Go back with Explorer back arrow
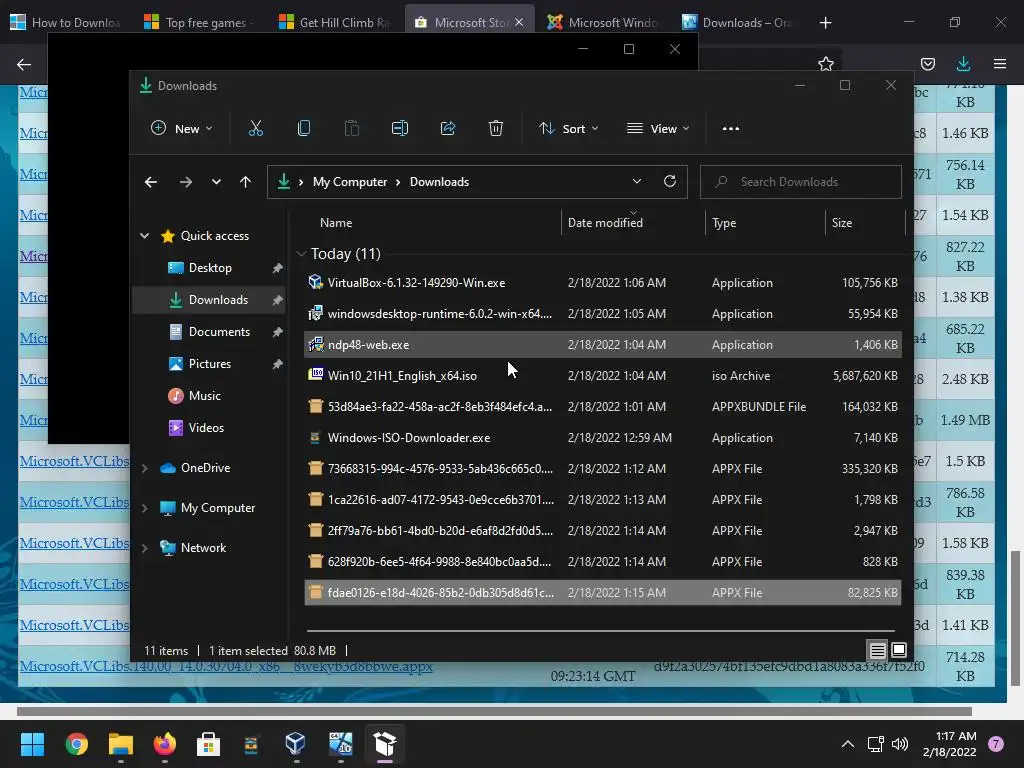This screenshot has height=768, width=1024. pyautogui.click(x=151, y=182)
